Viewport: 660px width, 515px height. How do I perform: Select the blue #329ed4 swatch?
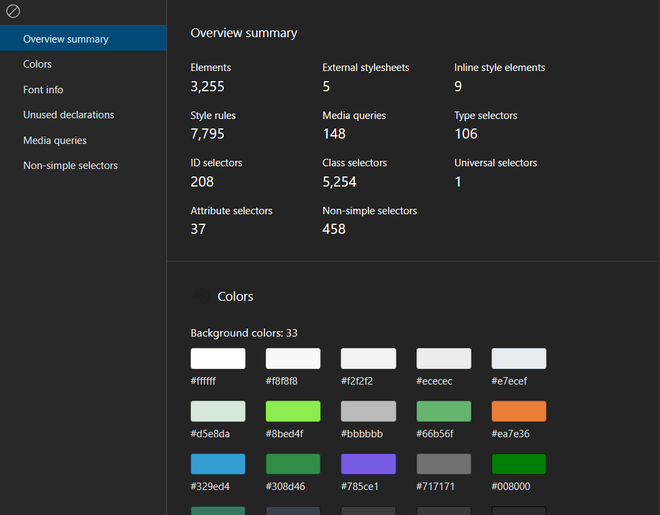[218, 464]
